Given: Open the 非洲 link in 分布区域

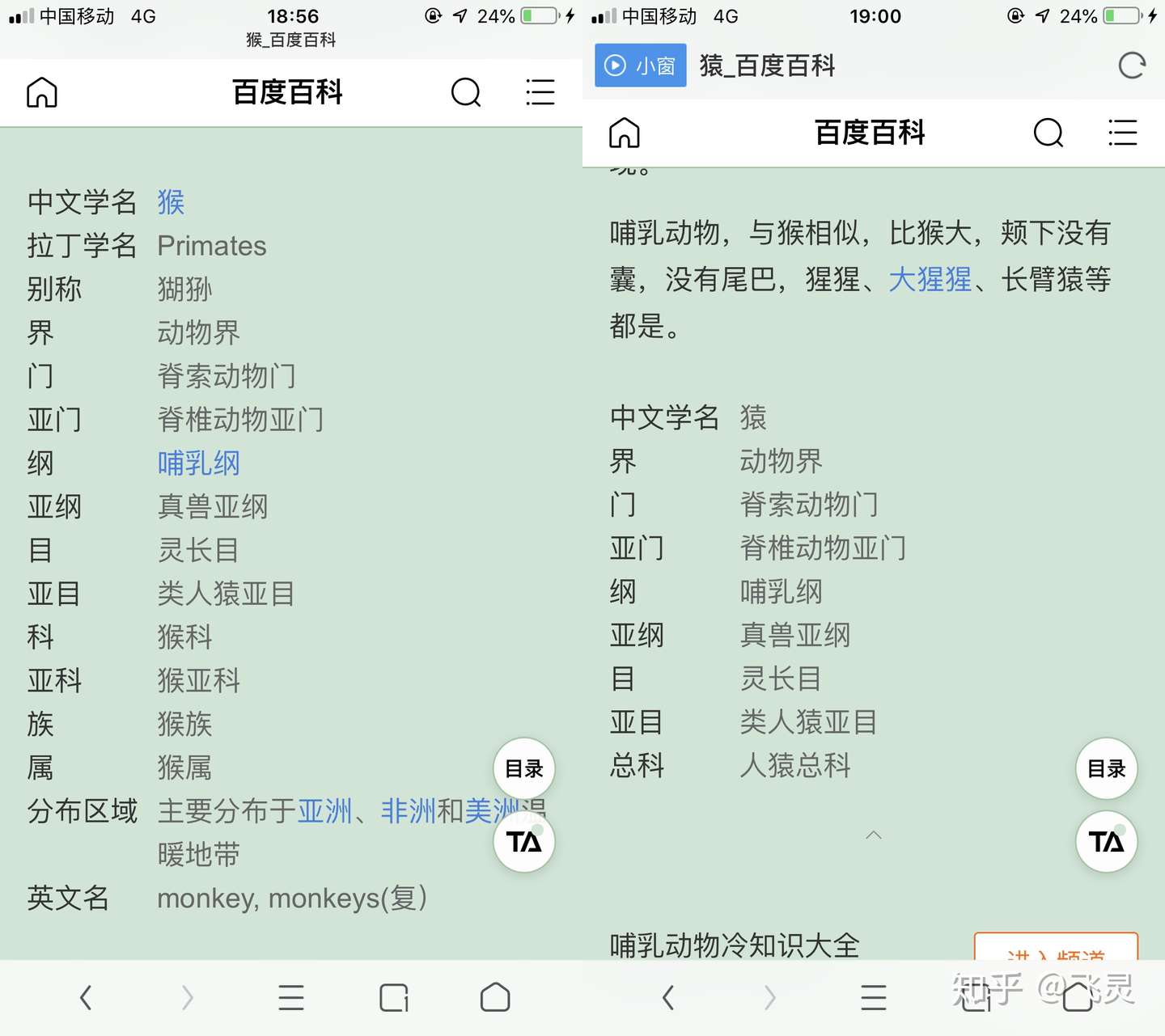Looking at the screenshot, I should (x=409, y=810).
